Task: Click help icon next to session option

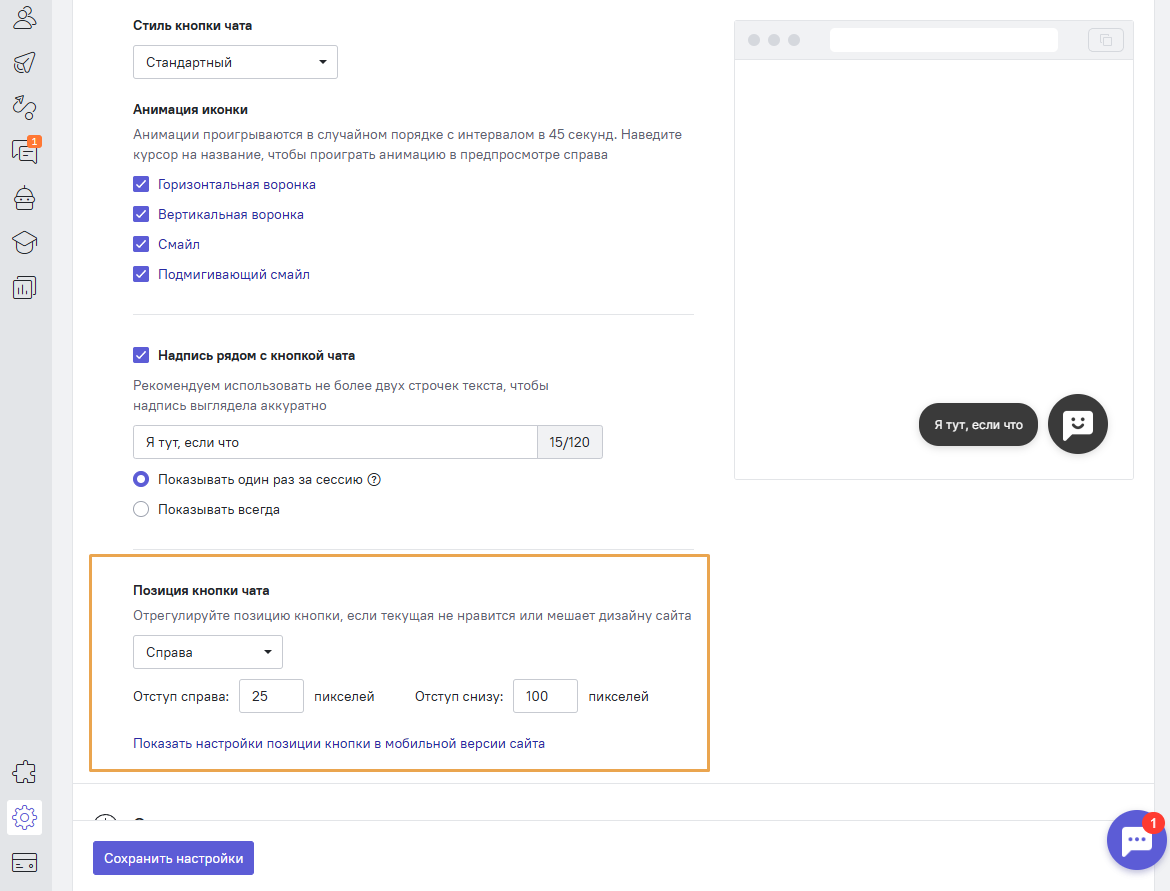Action: point(374,479)
